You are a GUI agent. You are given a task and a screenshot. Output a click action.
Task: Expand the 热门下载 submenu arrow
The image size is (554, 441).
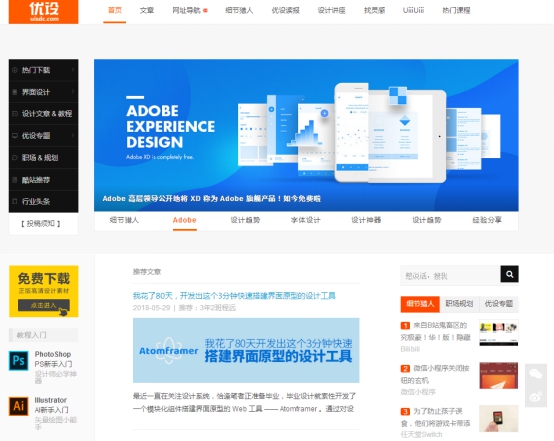(x=73, y=70)
